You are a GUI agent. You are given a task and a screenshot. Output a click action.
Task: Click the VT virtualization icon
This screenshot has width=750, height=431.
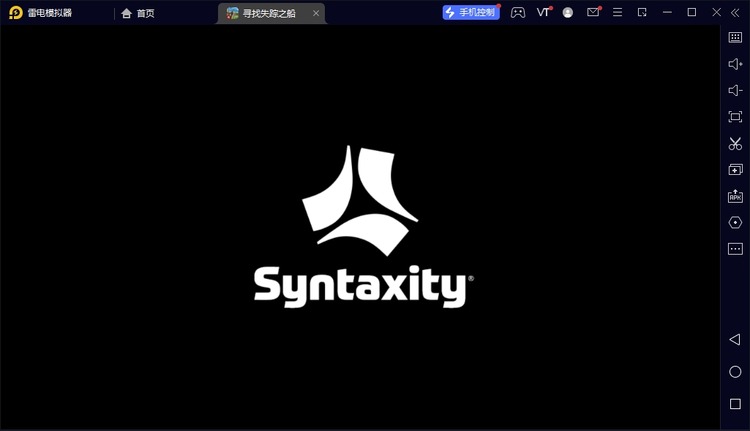[543, 12]
